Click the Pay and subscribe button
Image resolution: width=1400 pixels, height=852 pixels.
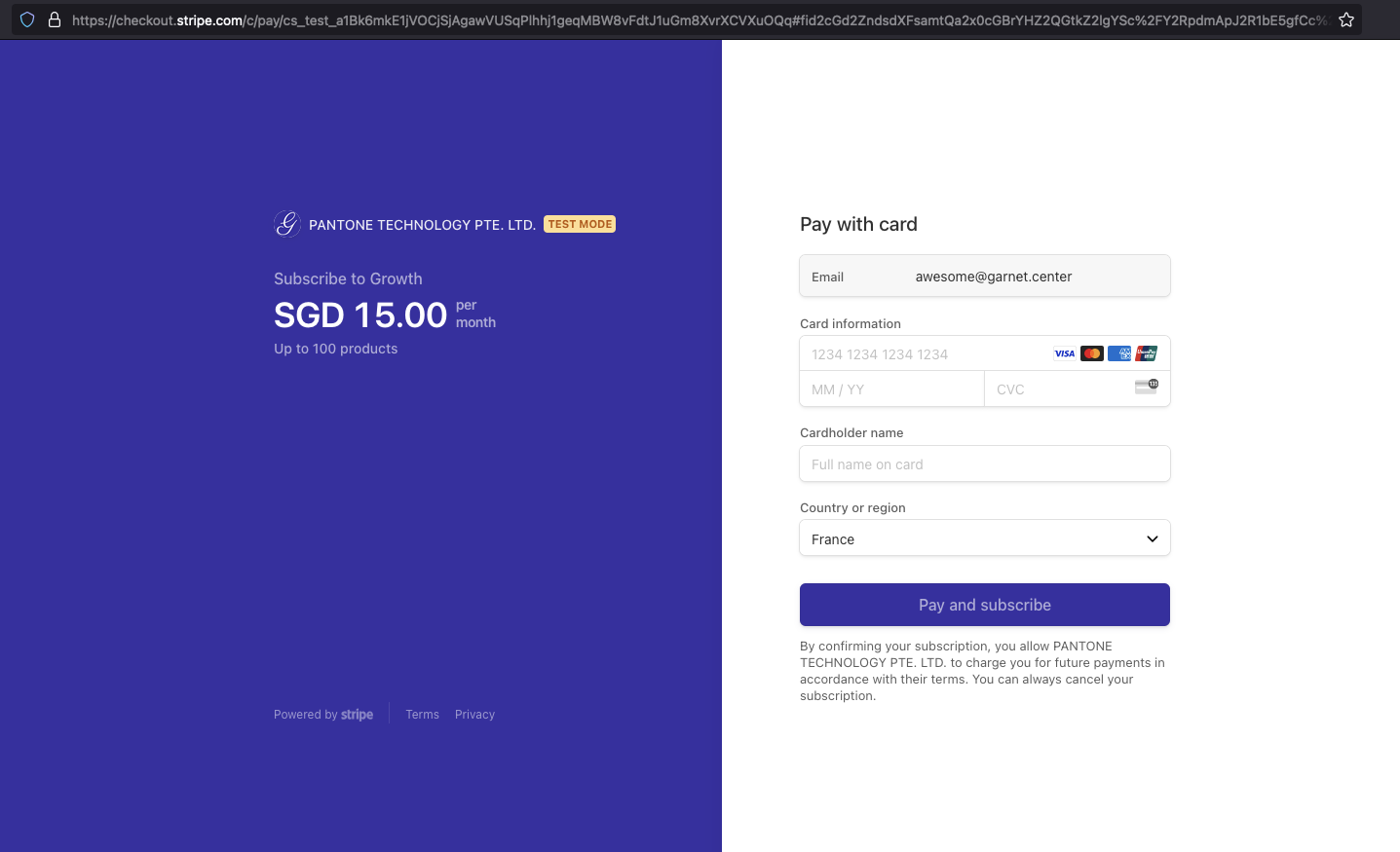[984, 605]
